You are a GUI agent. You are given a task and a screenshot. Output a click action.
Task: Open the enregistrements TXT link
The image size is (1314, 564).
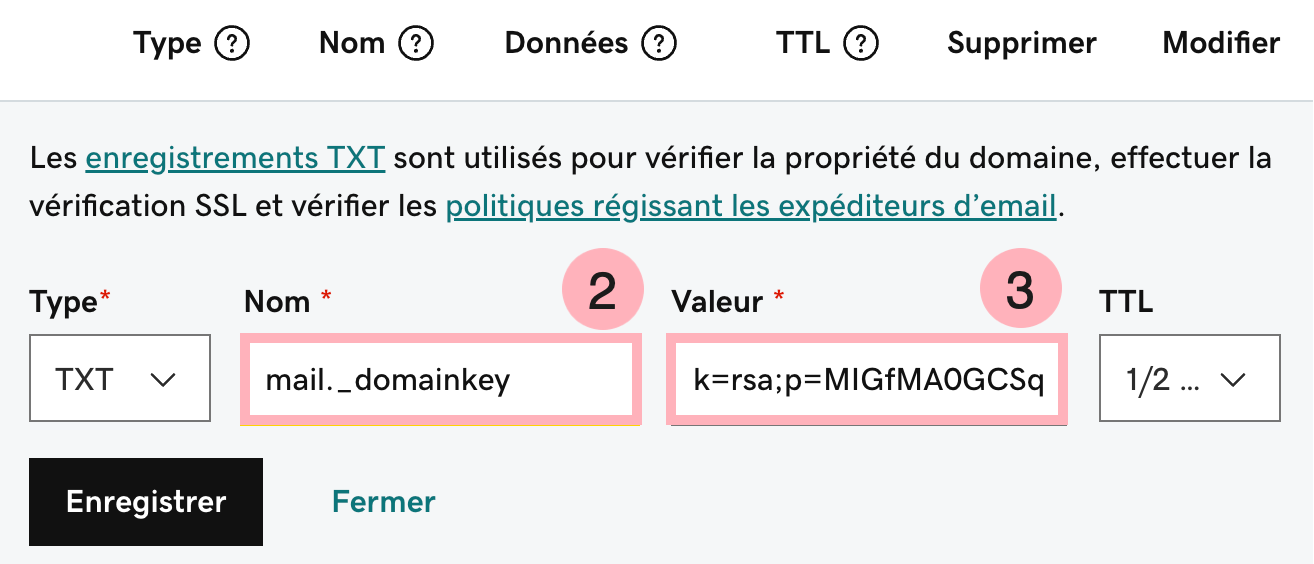click(236, 158)
